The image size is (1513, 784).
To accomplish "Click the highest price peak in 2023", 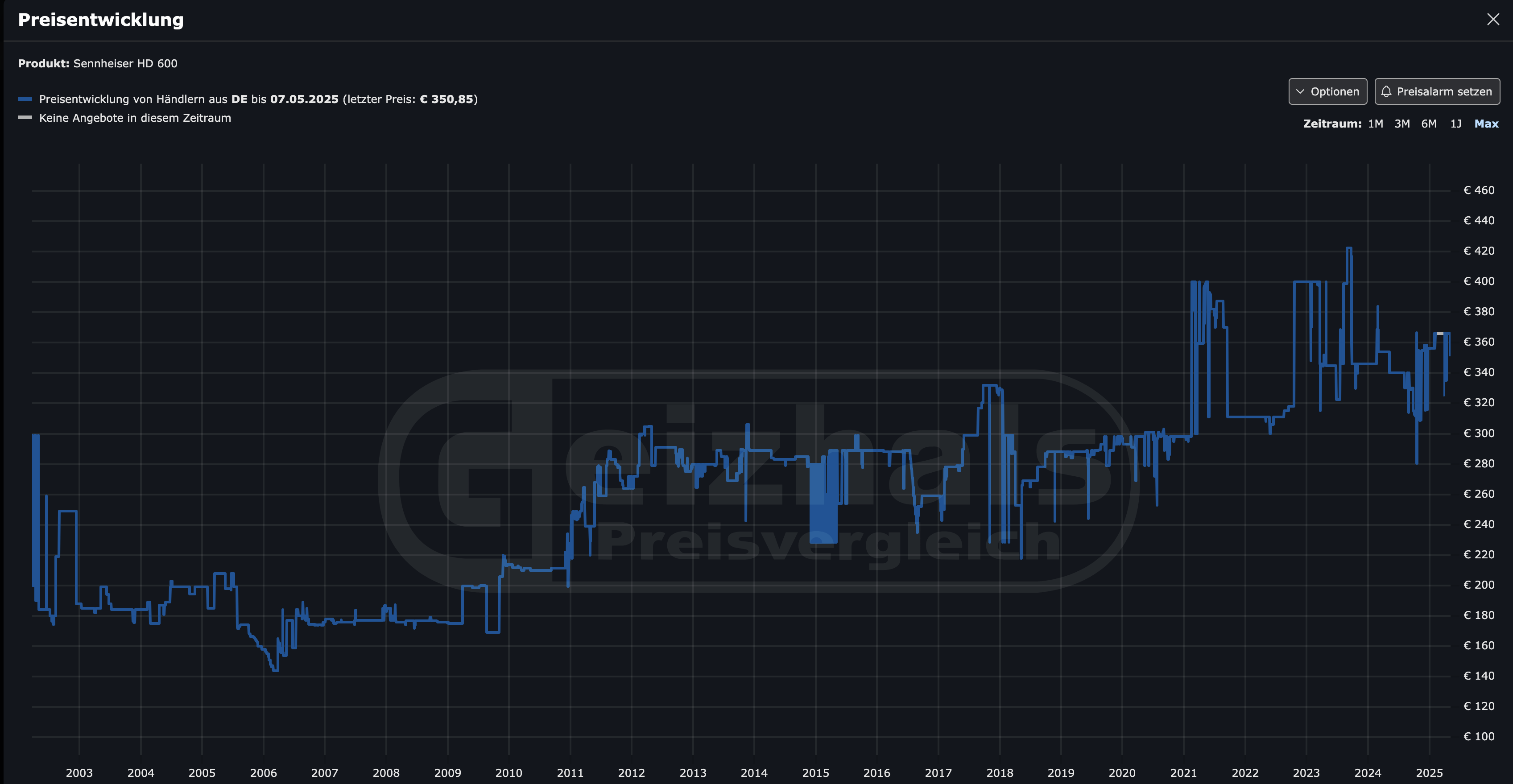I will [x=1349, y=248].
